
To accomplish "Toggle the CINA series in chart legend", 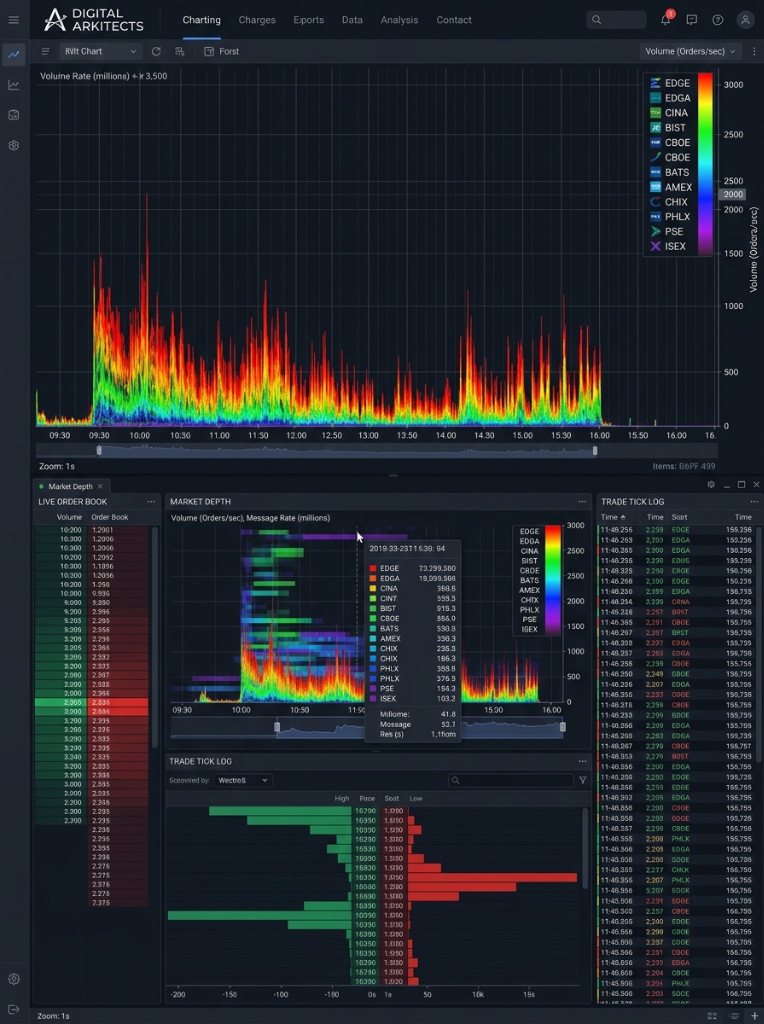I will [x=669, y=112].
